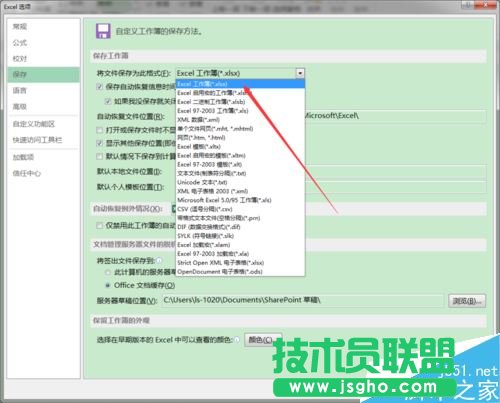500x403 pixels.
Task: Click info icon next to color label
Action: click(x=237, y=340)
